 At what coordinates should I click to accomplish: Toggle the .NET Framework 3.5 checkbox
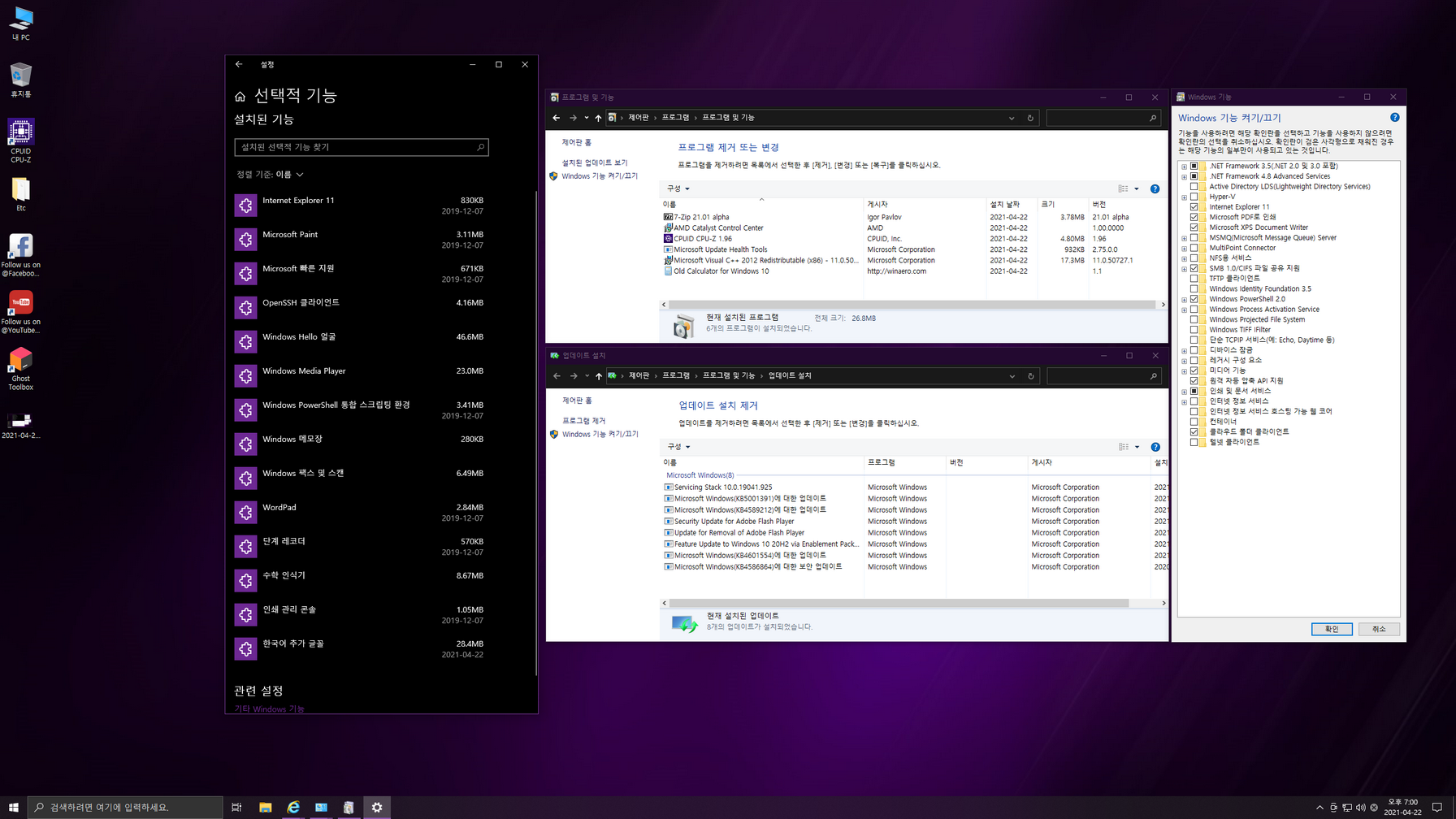click(1194, 166)
